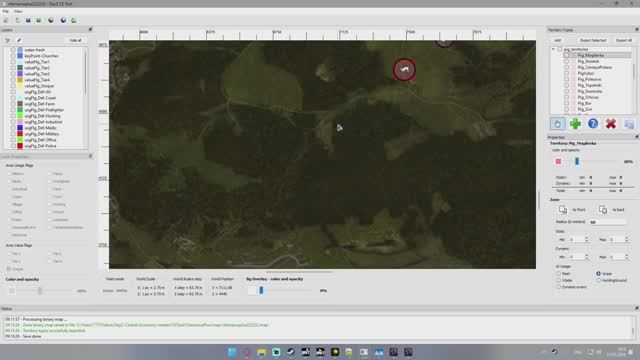Toggle usgFlg_Def-Medic layer checkbox
This screenshot has height=360, width=640.
[13, 128]
